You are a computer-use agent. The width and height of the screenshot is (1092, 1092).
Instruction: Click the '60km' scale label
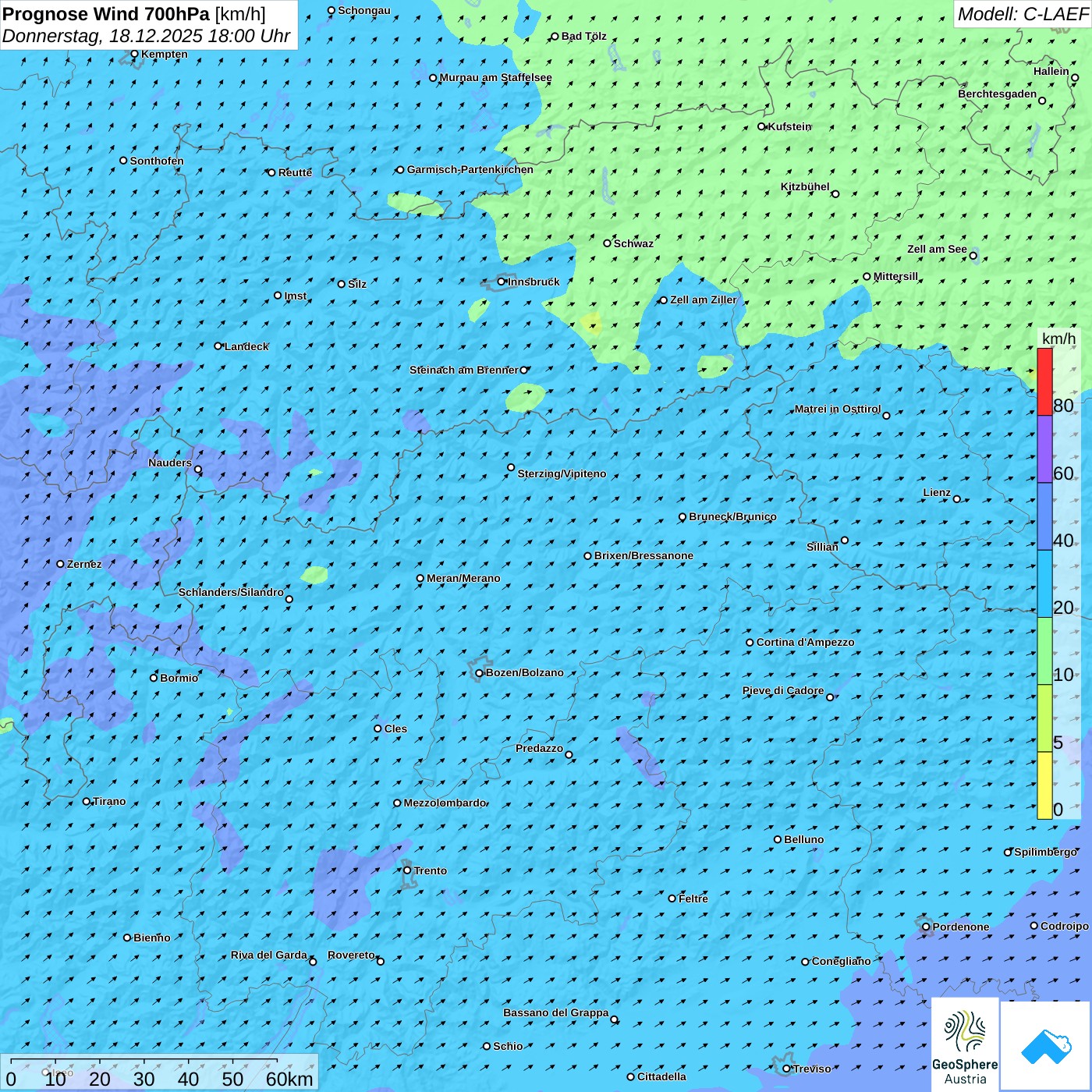pyautogui.click(x=289, y=1080)
